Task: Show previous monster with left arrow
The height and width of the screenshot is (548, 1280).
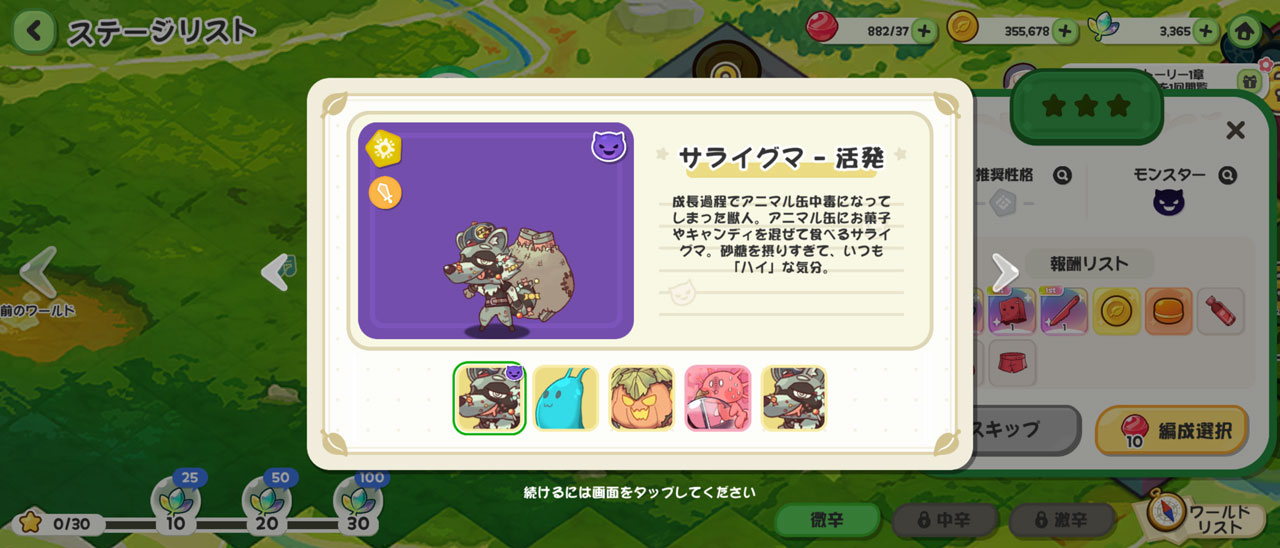Action: pos(276,272)
